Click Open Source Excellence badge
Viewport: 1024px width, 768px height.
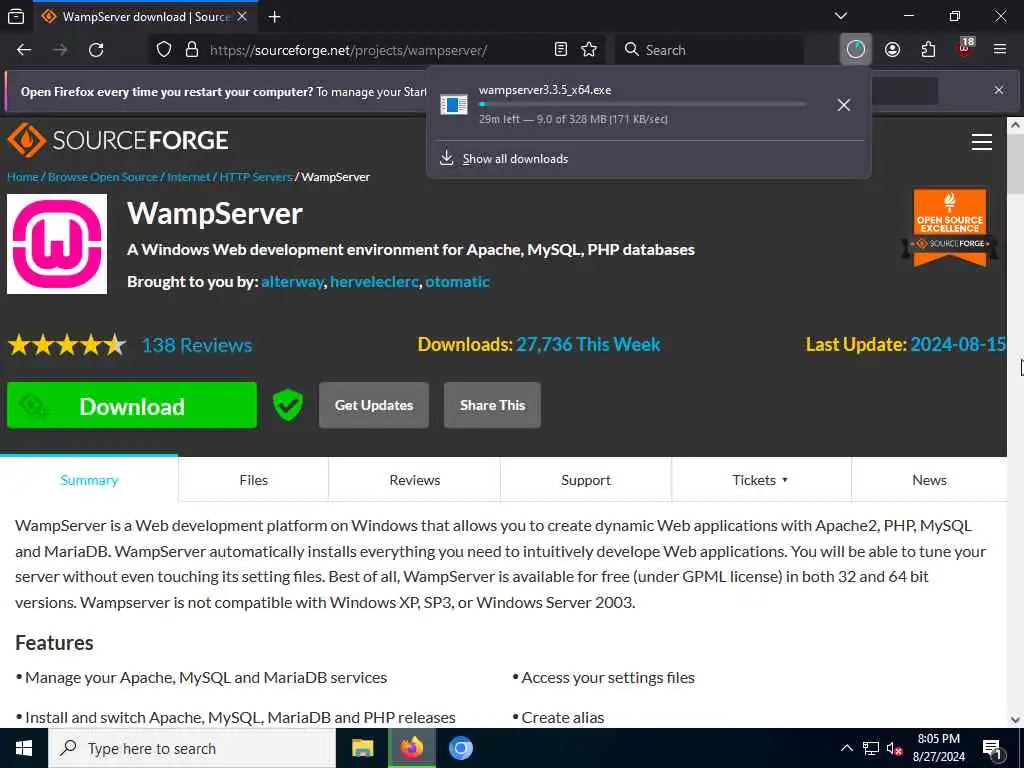950,228
